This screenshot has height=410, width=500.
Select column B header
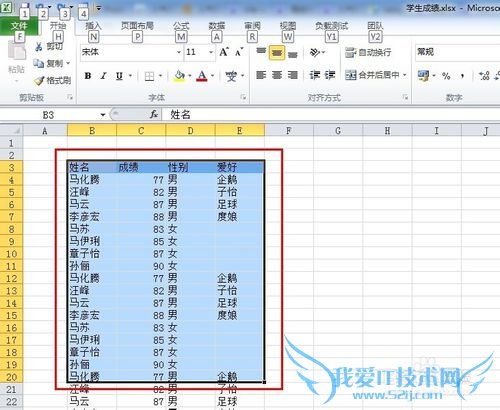pos(92,131)
